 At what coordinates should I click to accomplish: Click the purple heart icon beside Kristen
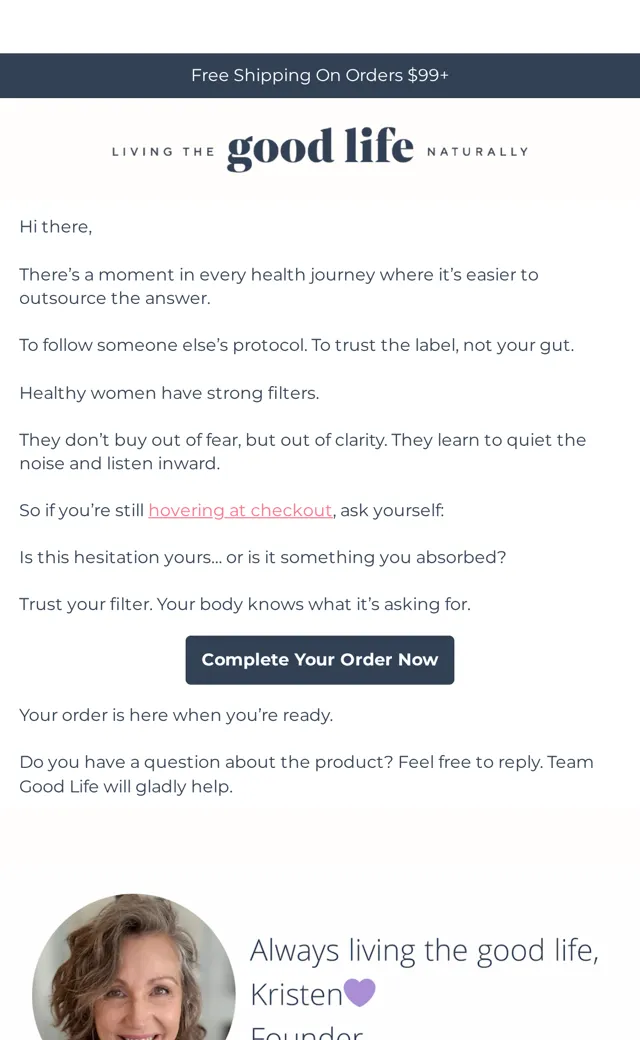tap(359, 993)
